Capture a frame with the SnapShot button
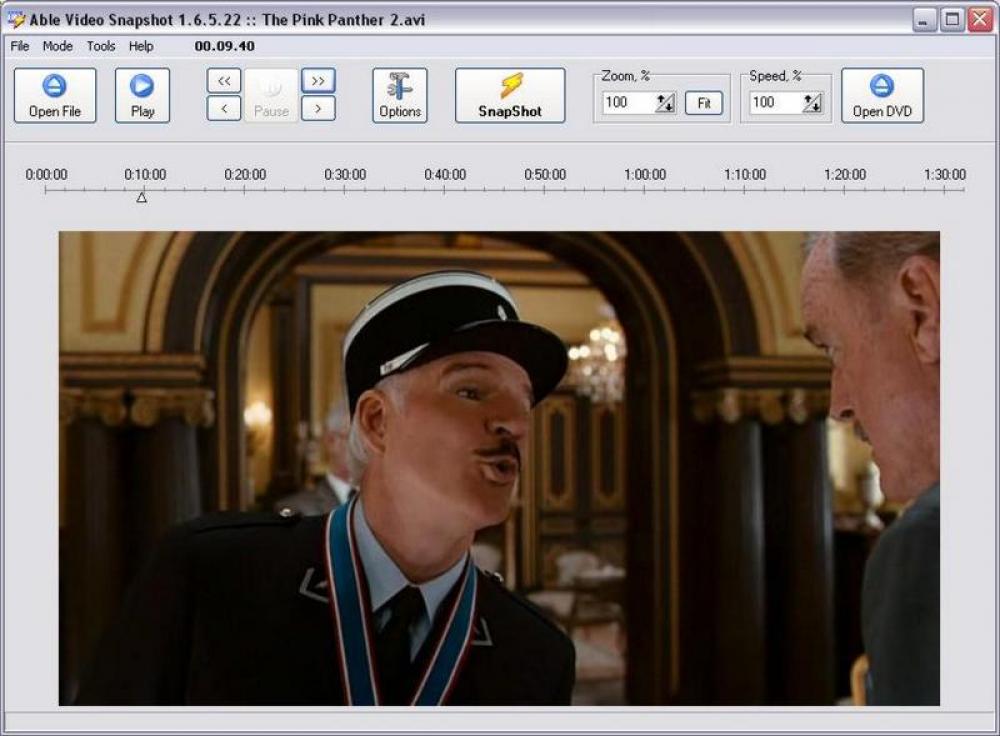This screenshot has height=736, width=1000. [x=508, y=94]
